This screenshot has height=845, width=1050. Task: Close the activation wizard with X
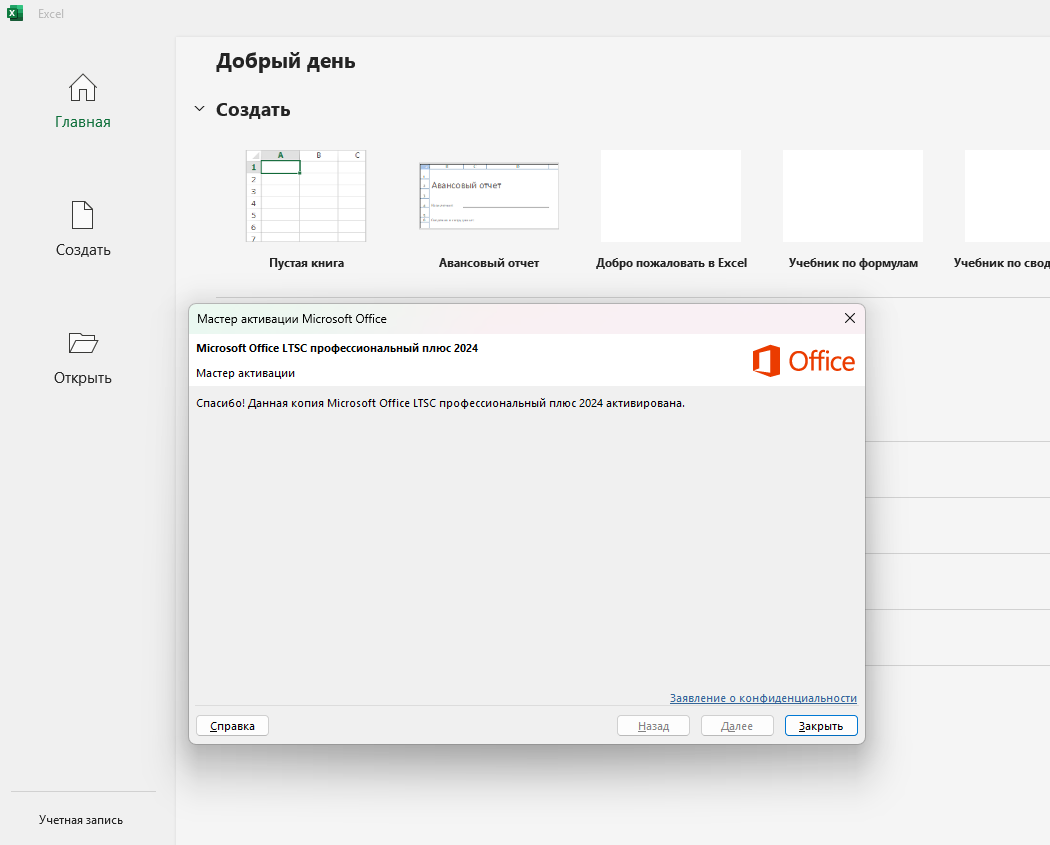click(850, 319)
